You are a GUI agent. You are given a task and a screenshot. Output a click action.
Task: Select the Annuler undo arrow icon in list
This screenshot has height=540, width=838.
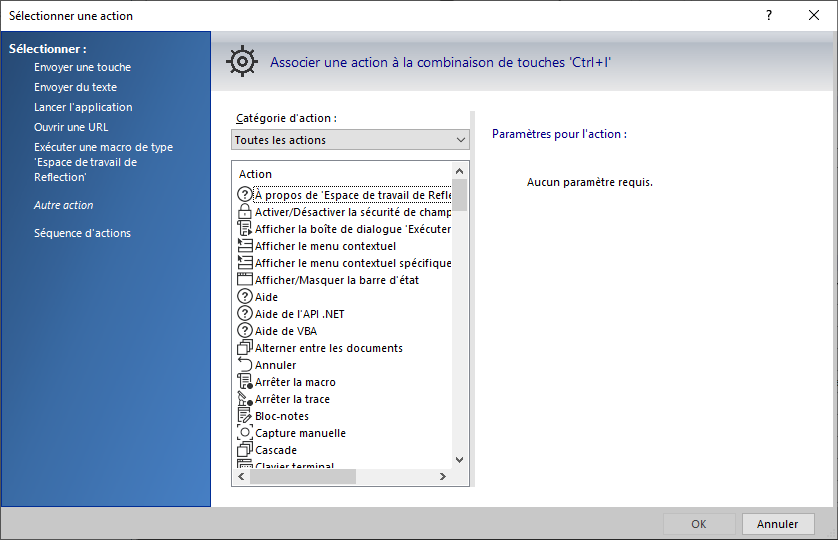(244, 365)
